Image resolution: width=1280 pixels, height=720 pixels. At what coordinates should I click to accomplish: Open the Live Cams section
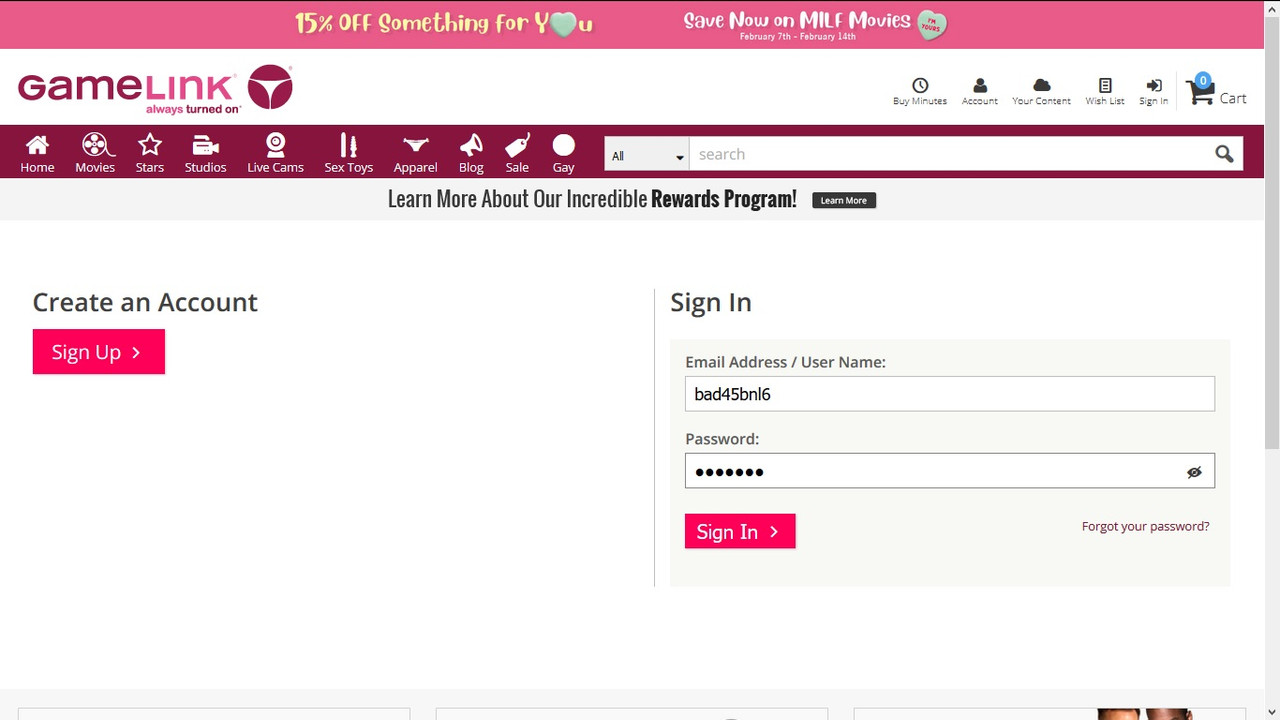pyautogui.click(x=275, y=153)
